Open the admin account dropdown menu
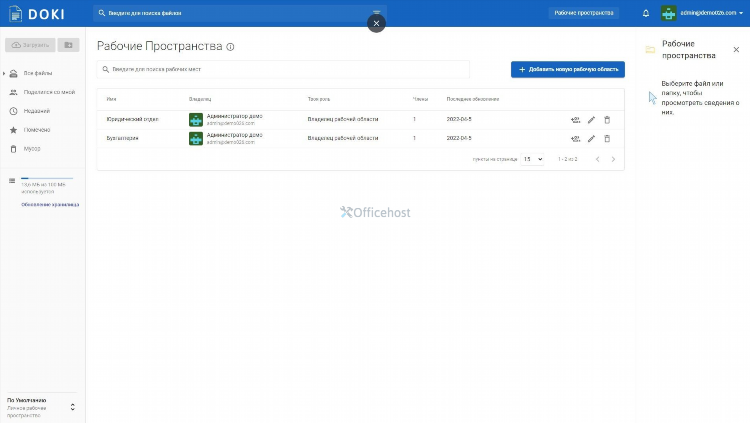 tap(711, 13)
